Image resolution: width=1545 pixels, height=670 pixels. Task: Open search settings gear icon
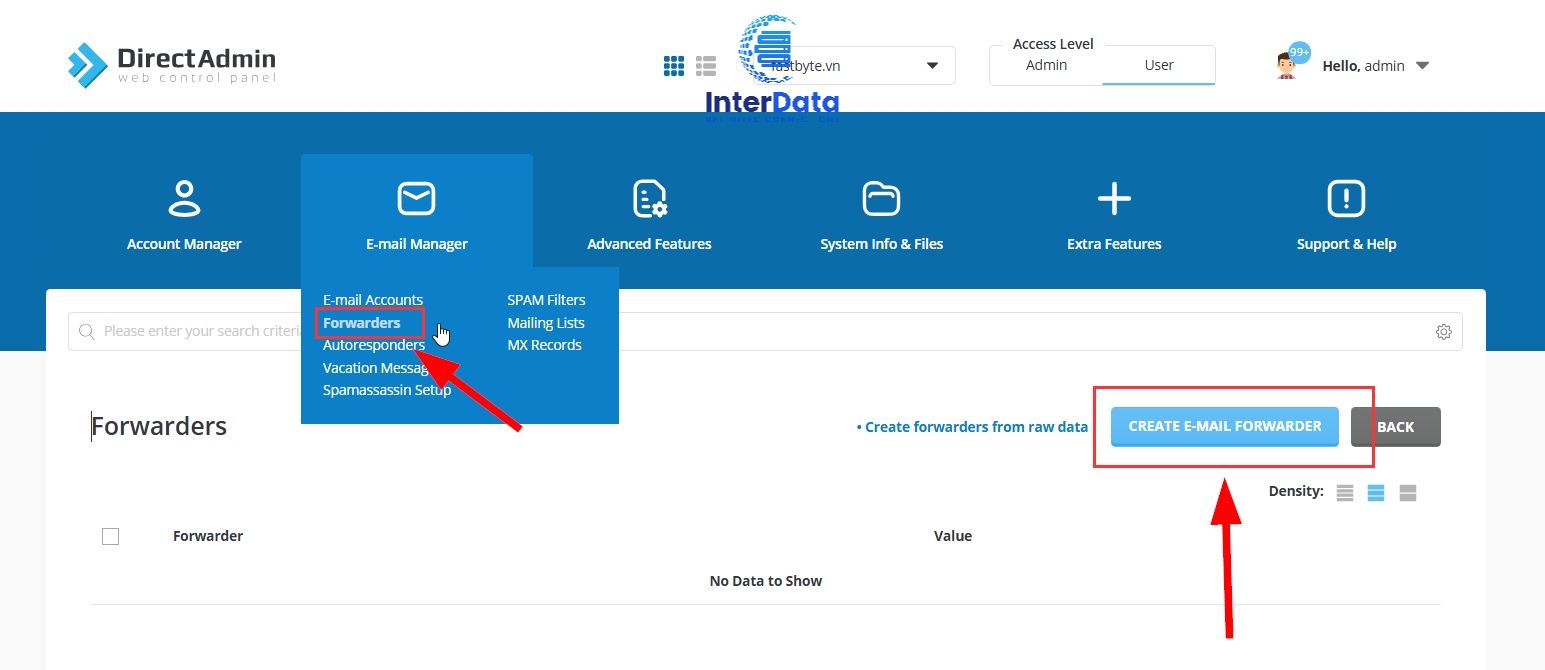[x=1443, y=332]
